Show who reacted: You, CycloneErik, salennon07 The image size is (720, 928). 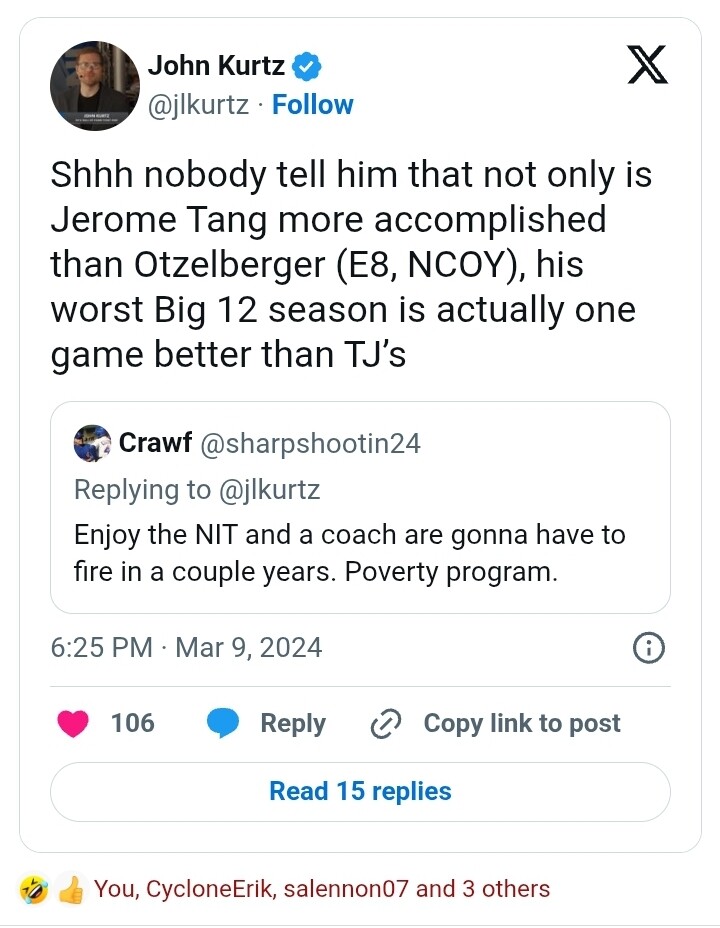tap(321, 888)
